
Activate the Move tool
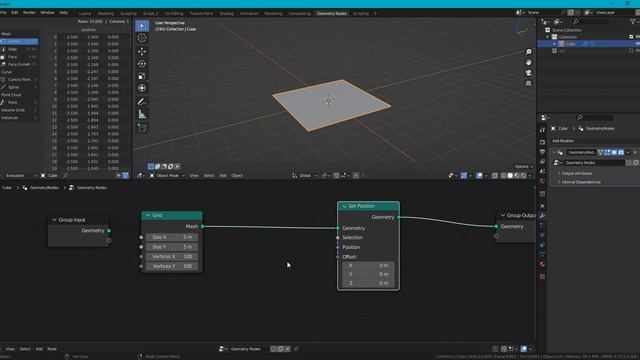click(142, 51)
